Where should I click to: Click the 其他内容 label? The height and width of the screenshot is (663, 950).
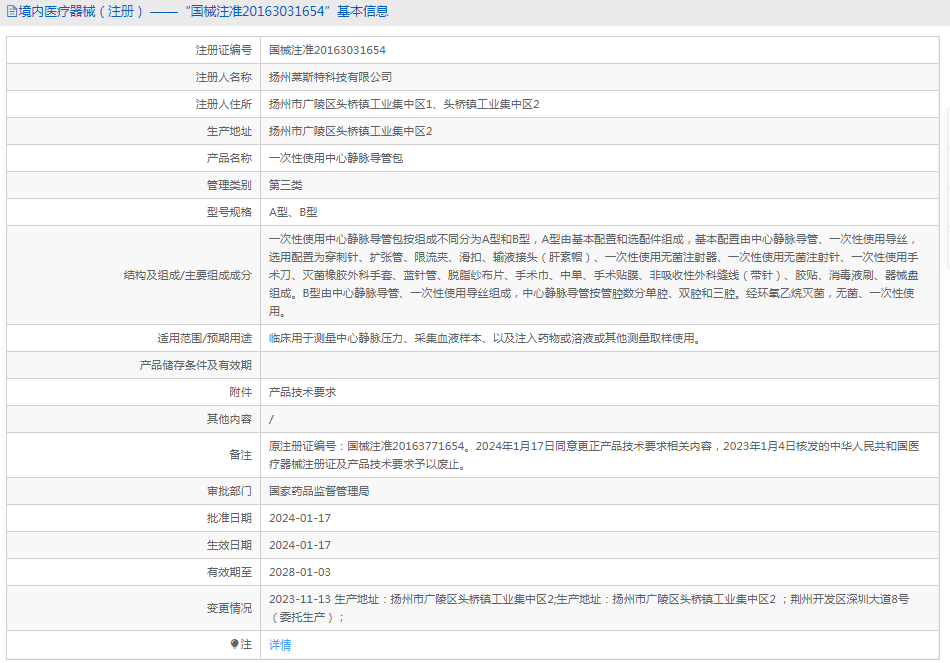[x=229, y=419]
